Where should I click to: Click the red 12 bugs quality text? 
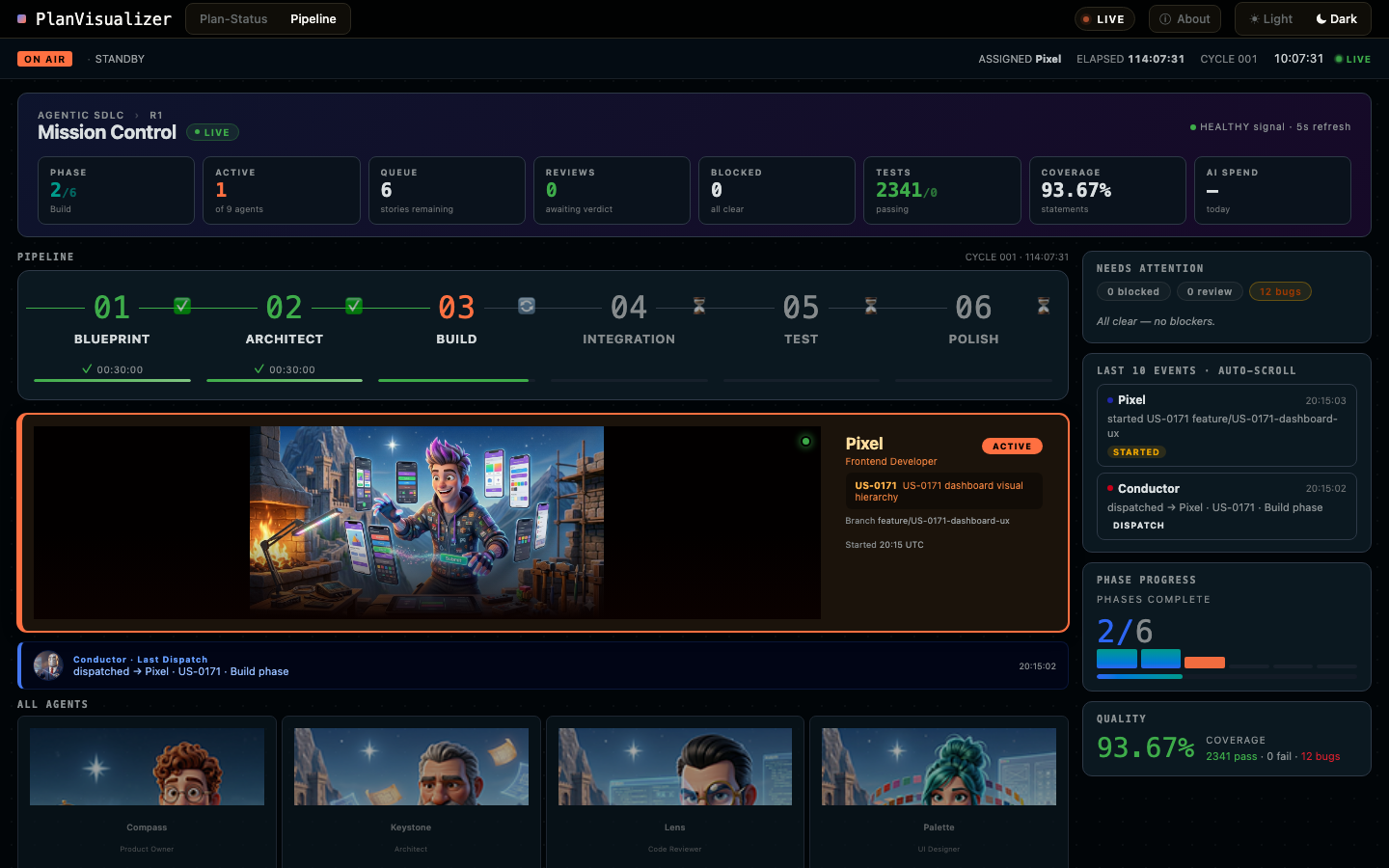pos(1321,756)
